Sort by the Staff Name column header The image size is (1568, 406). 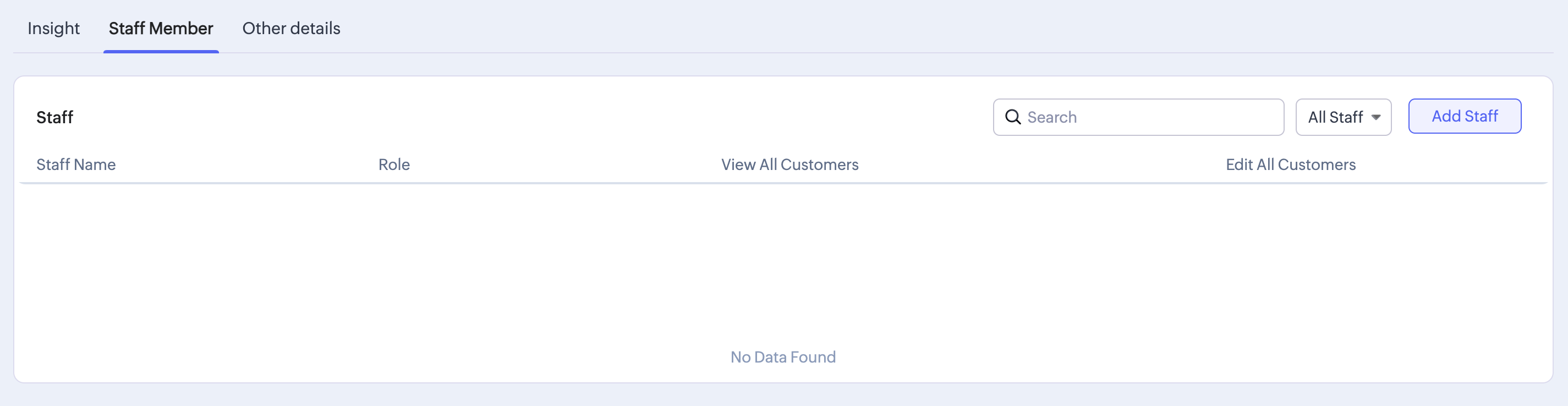click(76, 164)
